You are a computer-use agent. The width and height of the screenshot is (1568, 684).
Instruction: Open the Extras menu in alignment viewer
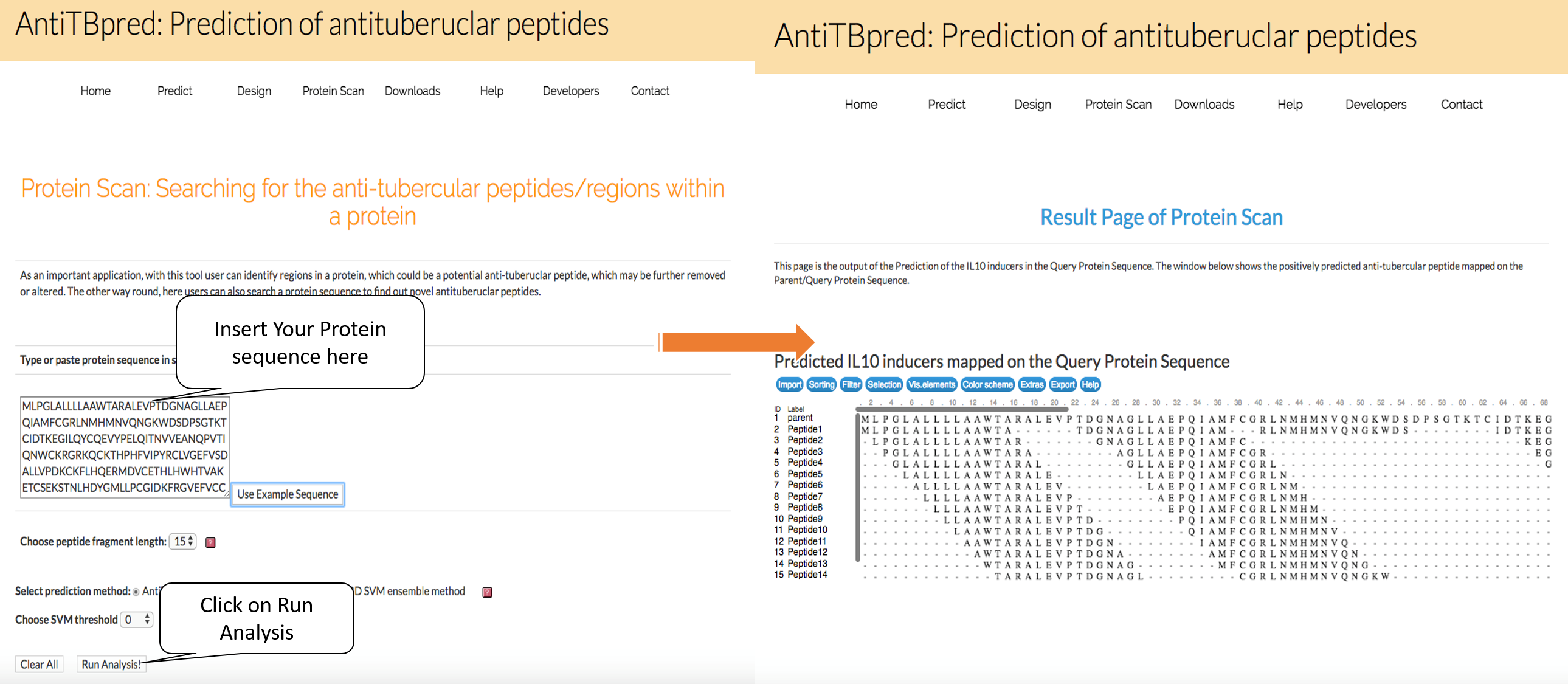click(x=1032, y=385)
